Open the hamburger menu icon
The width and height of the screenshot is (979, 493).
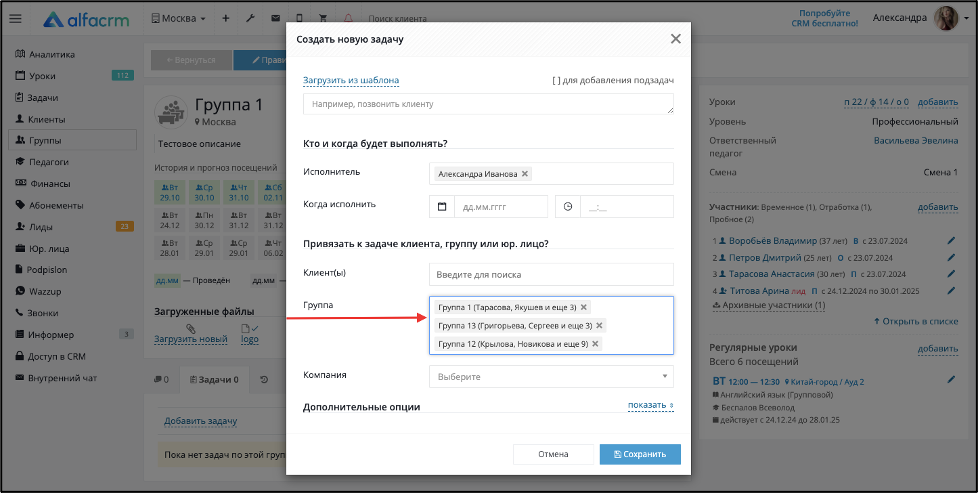coord(16,19)
